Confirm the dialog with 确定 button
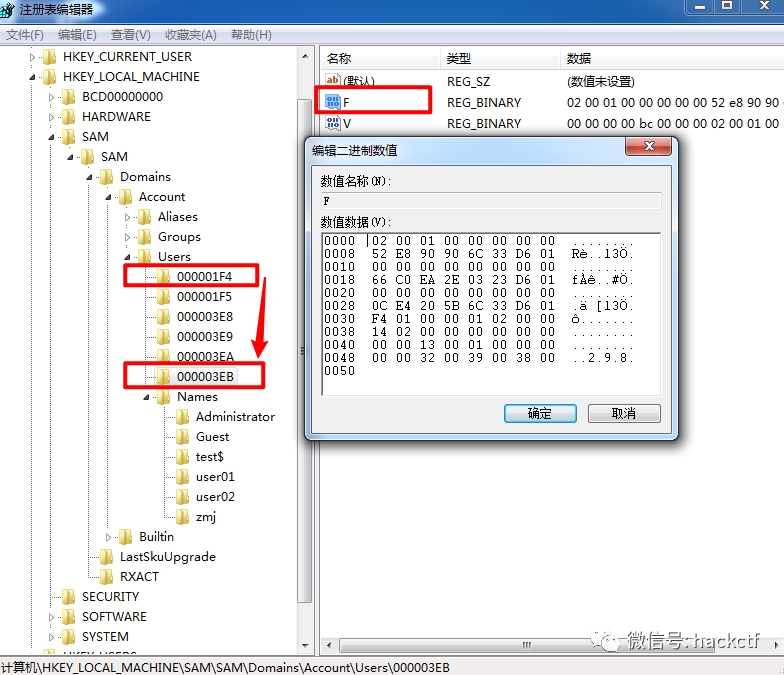The image size is (784, 675). [540, 414]
